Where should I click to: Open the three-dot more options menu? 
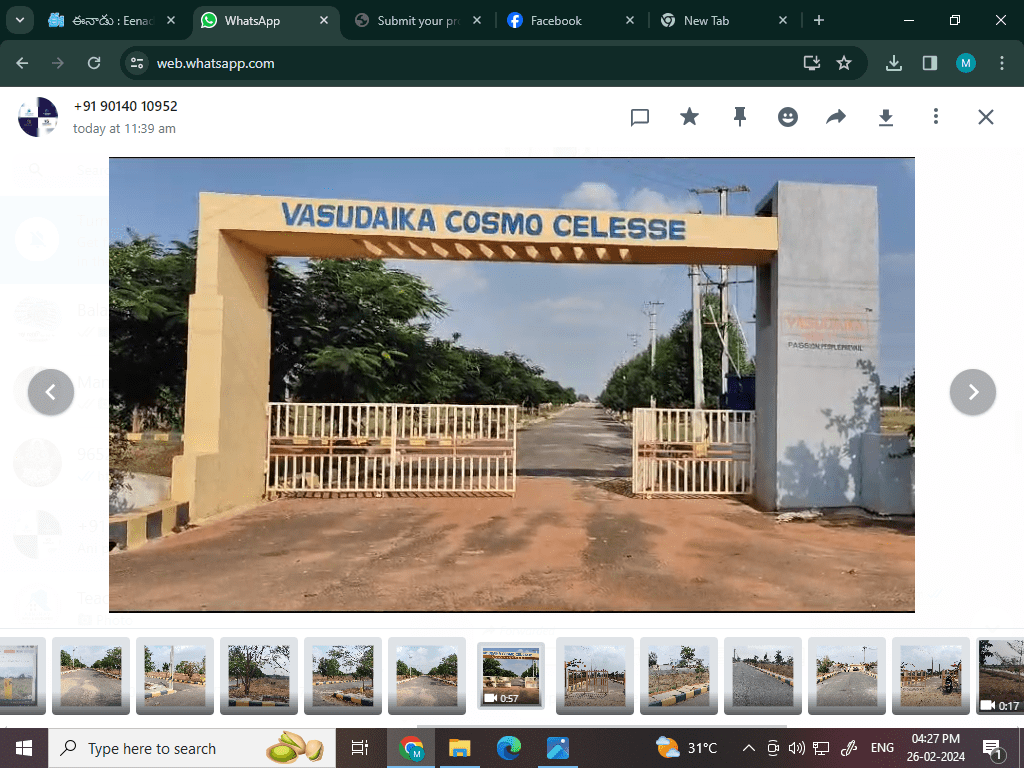(x=936, y=117)
